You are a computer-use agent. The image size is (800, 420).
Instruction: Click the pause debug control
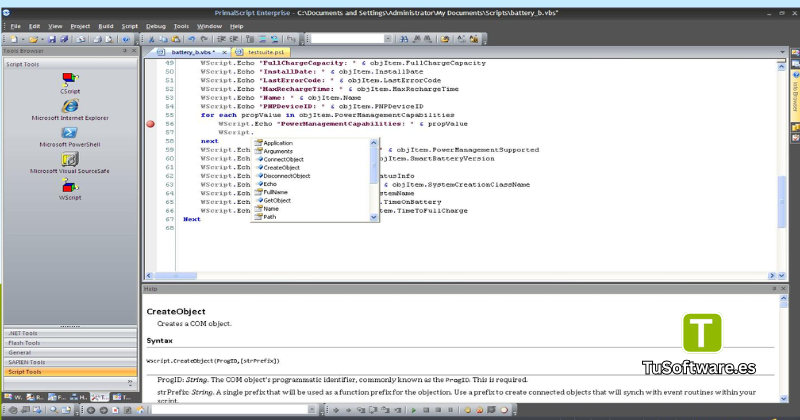click(451, 410)
